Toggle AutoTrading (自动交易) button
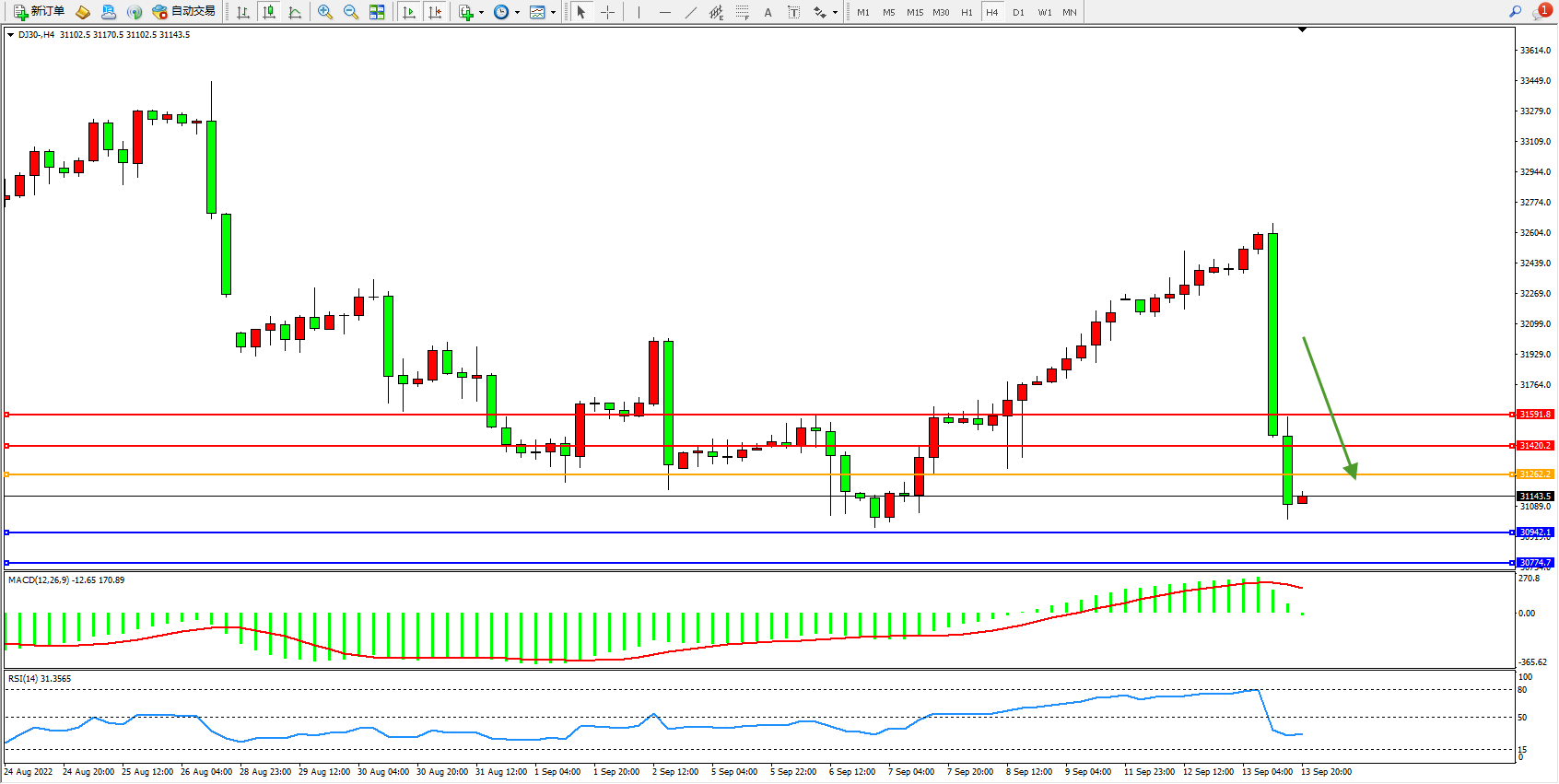The image size is (1559, 784). point(183,12)
